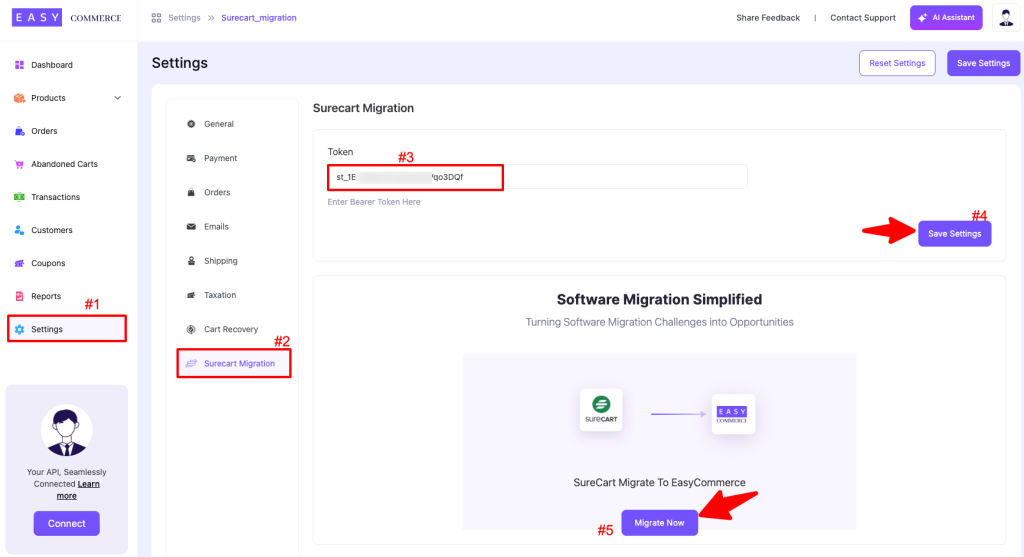Click the Transactions money icon
Viewport: 1024px width, 557px height.
20,197
